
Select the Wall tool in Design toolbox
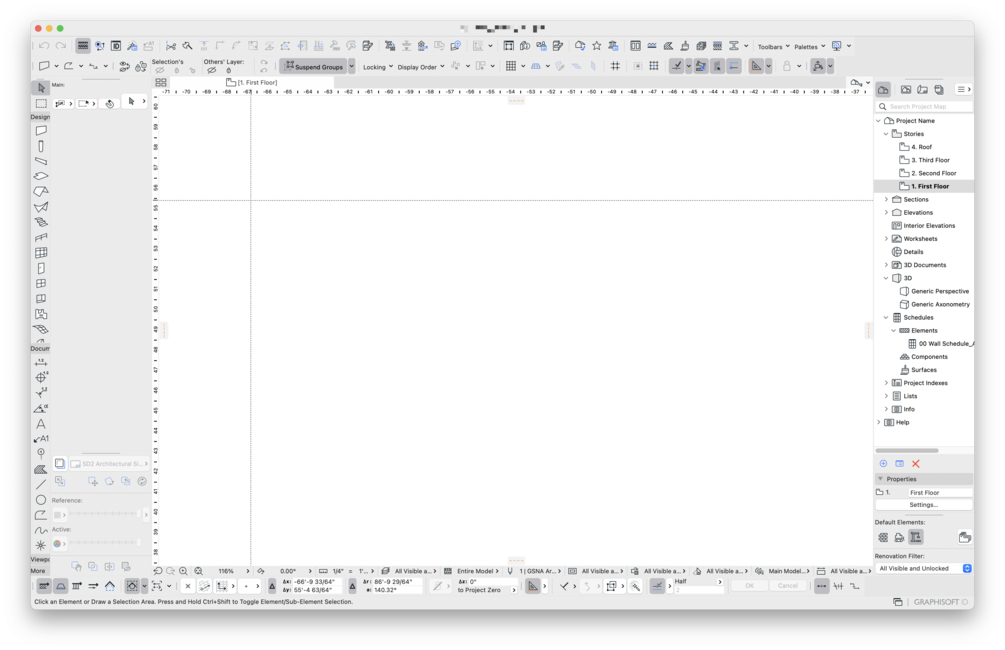tap(41, 131)
